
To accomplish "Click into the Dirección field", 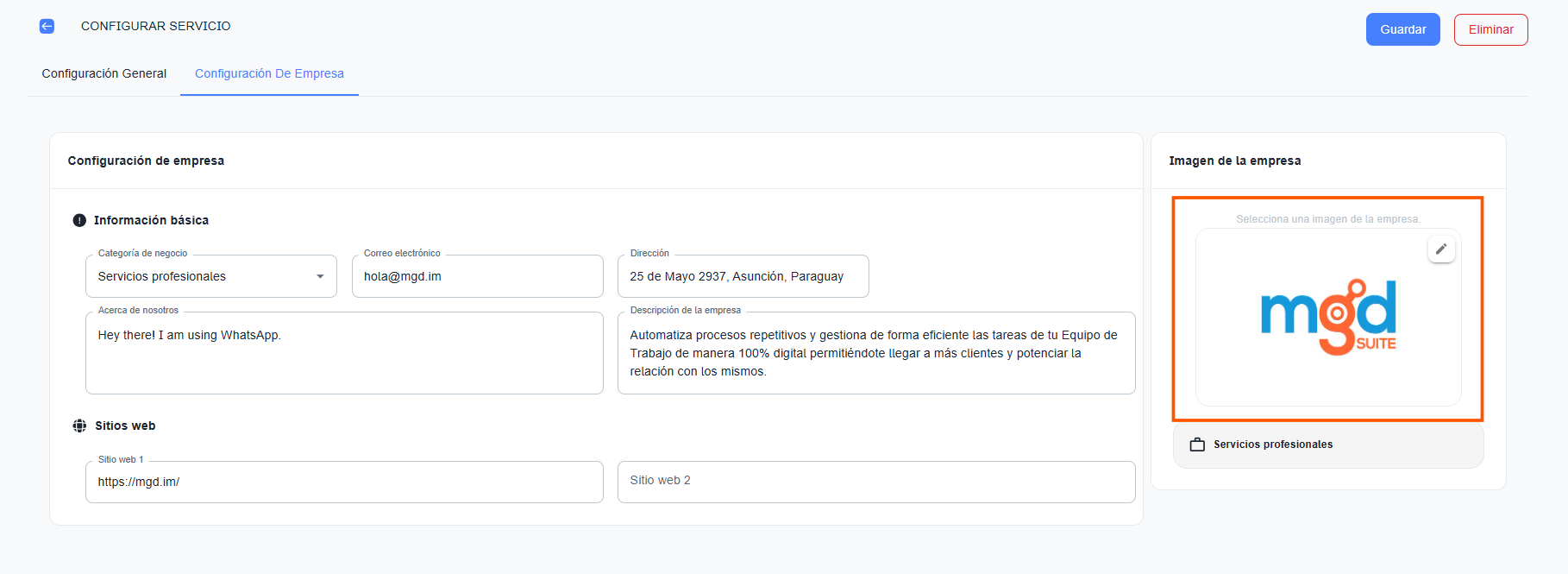I will [x=743, y=276].
